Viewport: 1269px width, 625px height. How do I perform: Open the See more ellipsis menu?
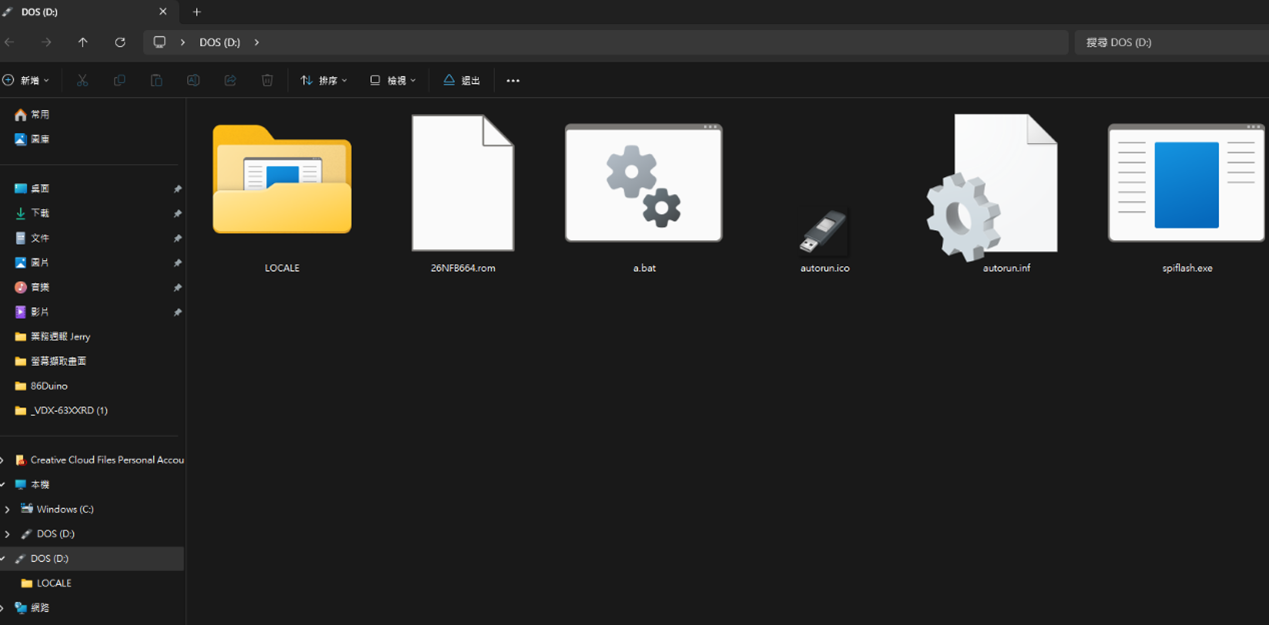pyautogui.click(x=513, y=80)
